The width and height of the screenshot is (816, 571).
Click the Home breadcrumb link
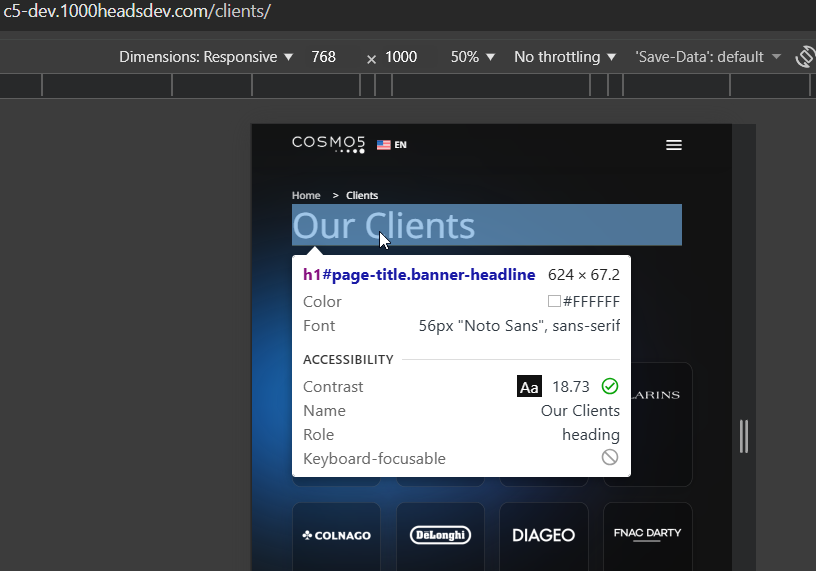pyautogui.click(x=306, y=195)
